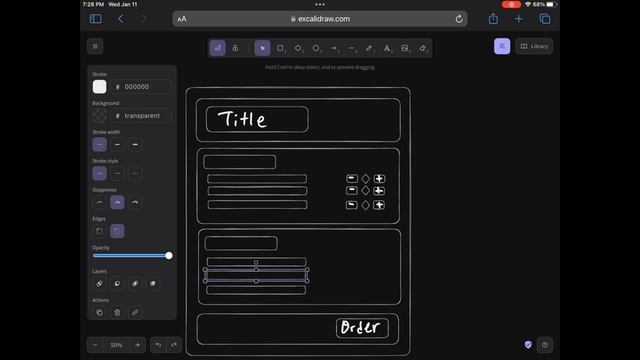Zoom in with the plus button
This screenshot has height=360, width=640.
[138, 345]
